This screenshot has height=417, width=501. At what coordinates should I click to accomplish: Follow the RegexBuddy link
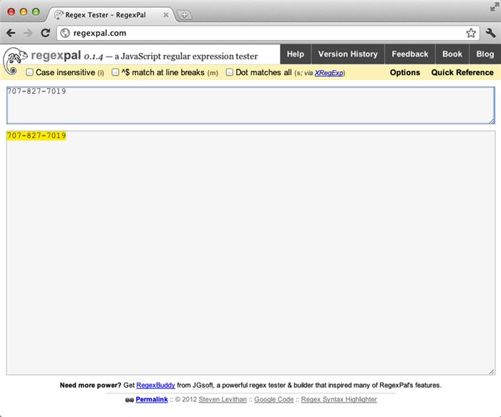point(156,385)
